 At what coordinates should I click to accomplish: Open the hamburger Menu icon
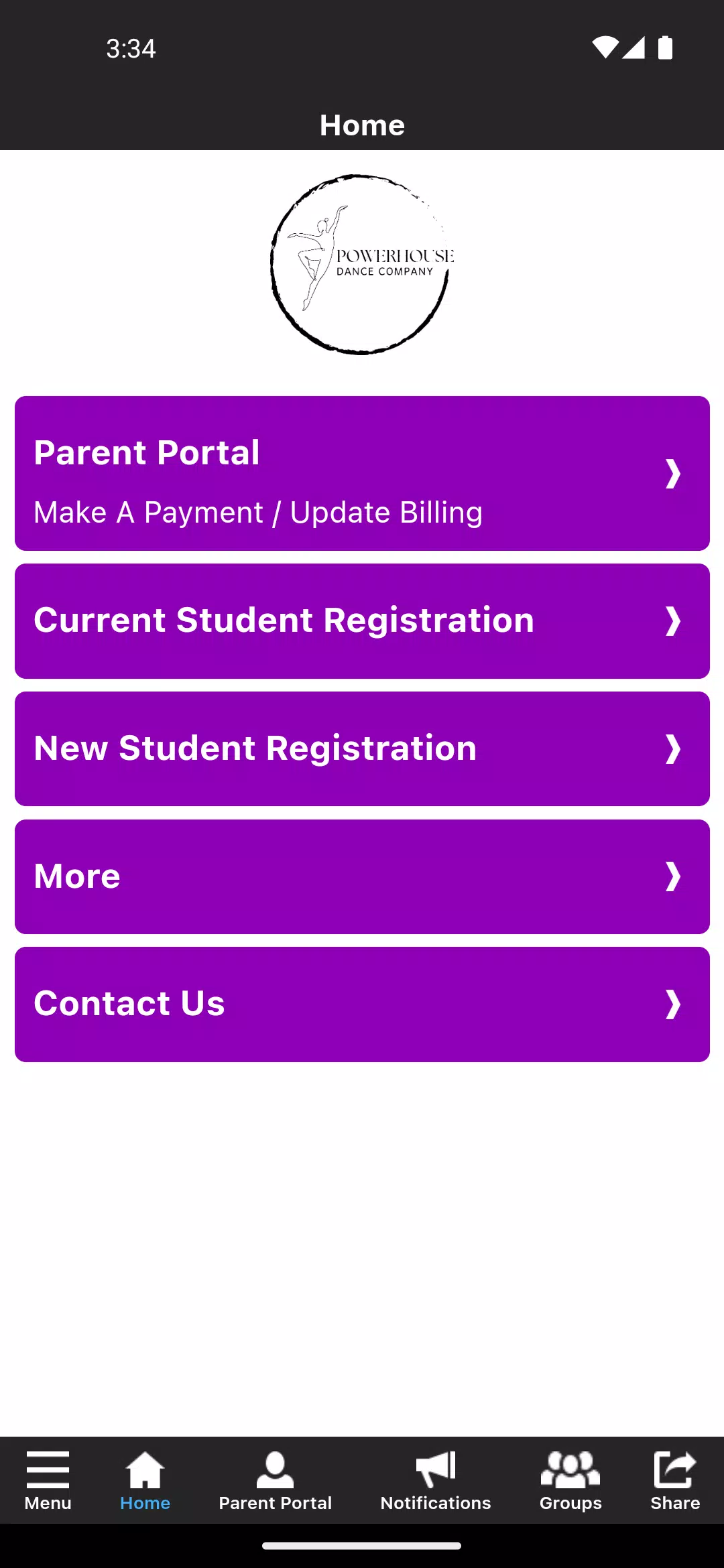pyautogui.click(x=48, y=1469)
